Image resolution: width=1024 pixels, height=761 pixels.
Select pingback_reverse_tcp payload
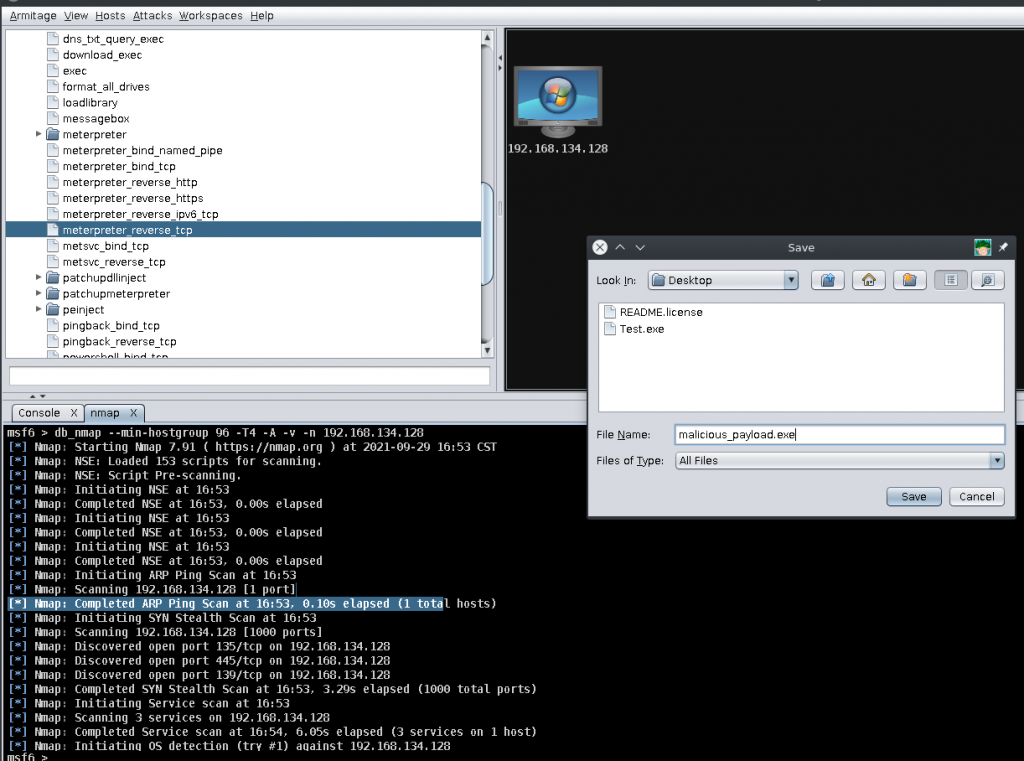pos(120,341)
